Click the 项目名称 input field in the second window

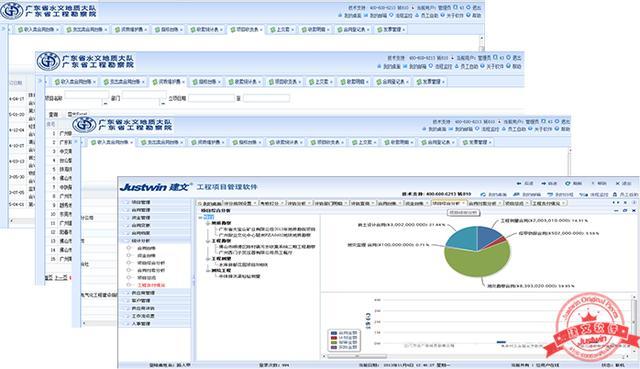[86, 96]
